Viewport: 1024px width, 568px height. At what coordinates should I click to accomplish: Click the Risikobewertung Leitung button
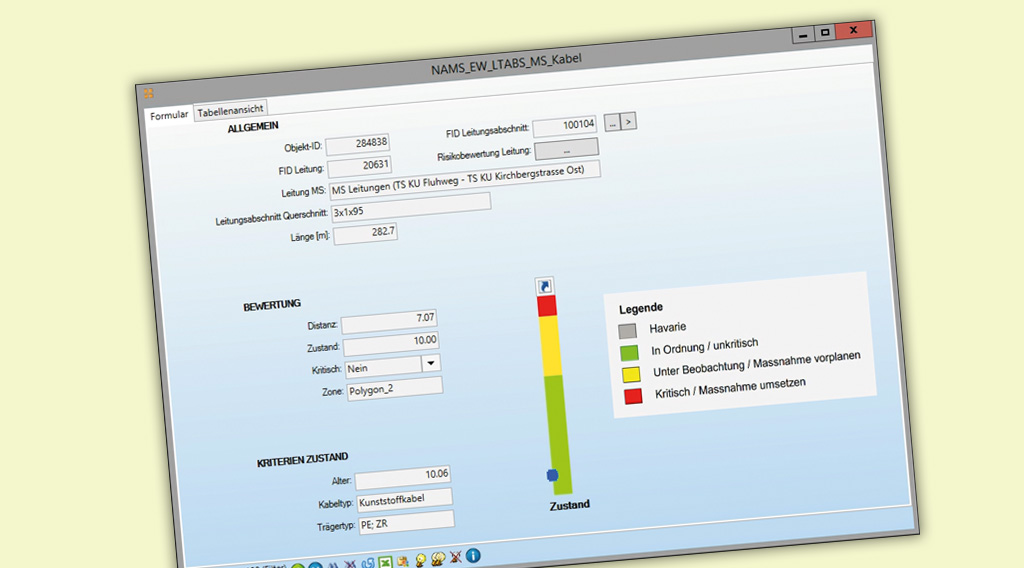click(x=566, y=149)
